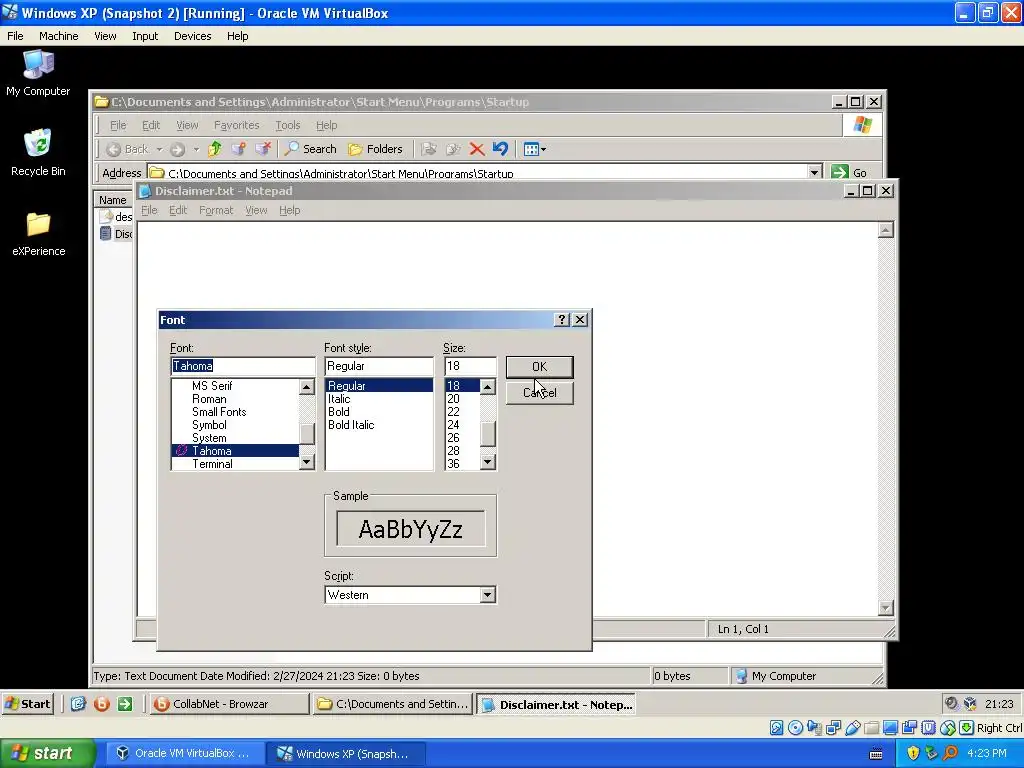Click the Font dialog help question button
Screen dimensions: 1024x768
562,319
